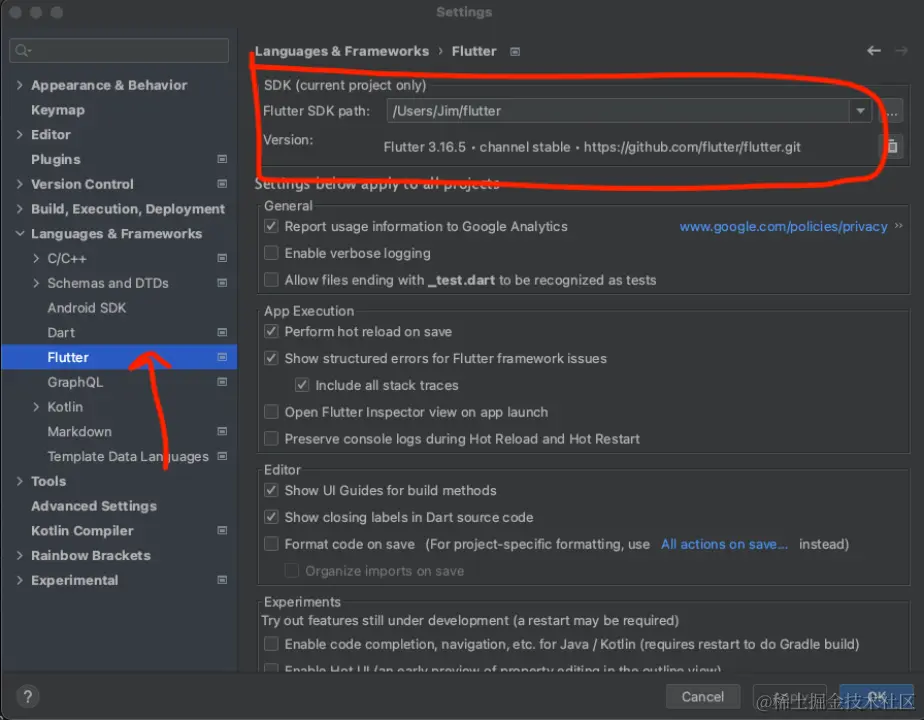The width and height of the screenshot is (924, 720).
Task: Click the search field in Settings sidebar
Action: 119,51
